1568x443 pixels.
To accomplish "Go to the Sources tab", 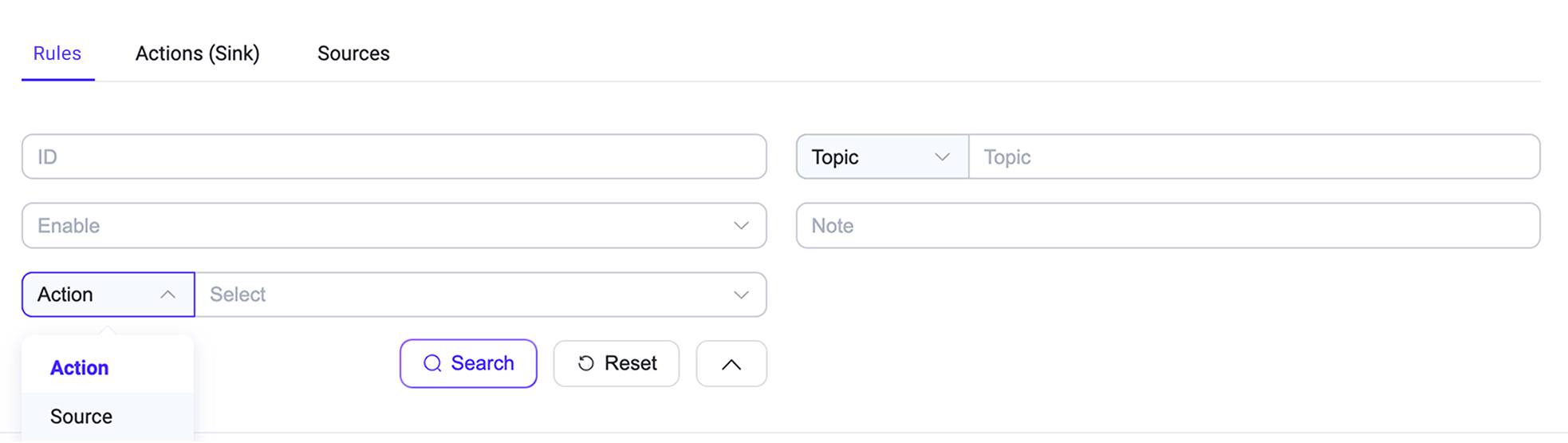I will point(353,53).
